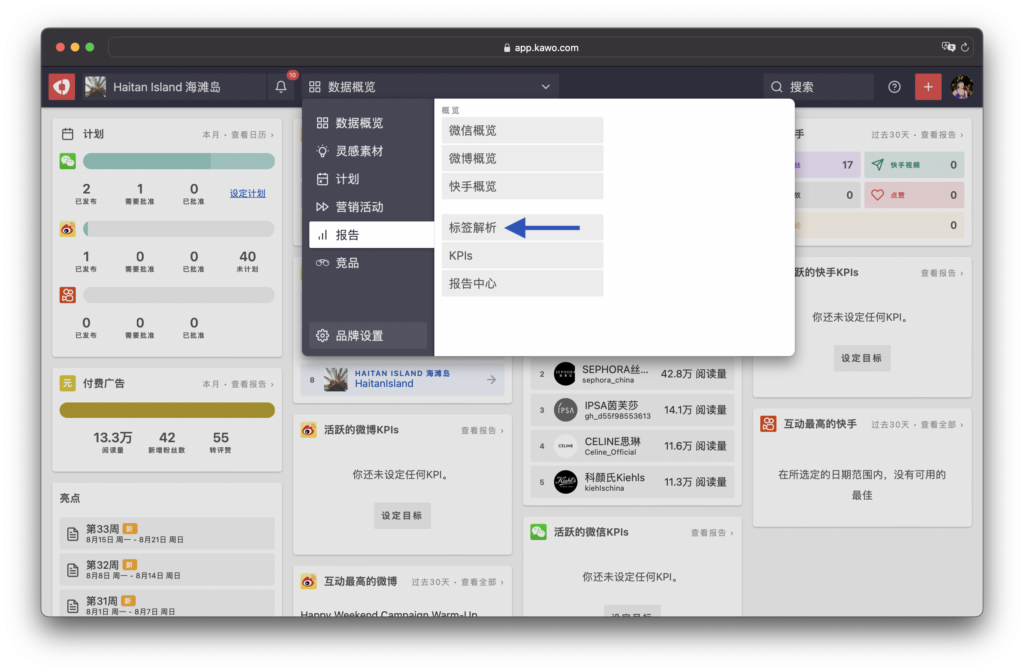Image resolution: width=1024 pixels, height=671 pixels.
Task: Click the WeChat icon in 计划 panel
Action: pyautogui.click(x=68, y=161)
